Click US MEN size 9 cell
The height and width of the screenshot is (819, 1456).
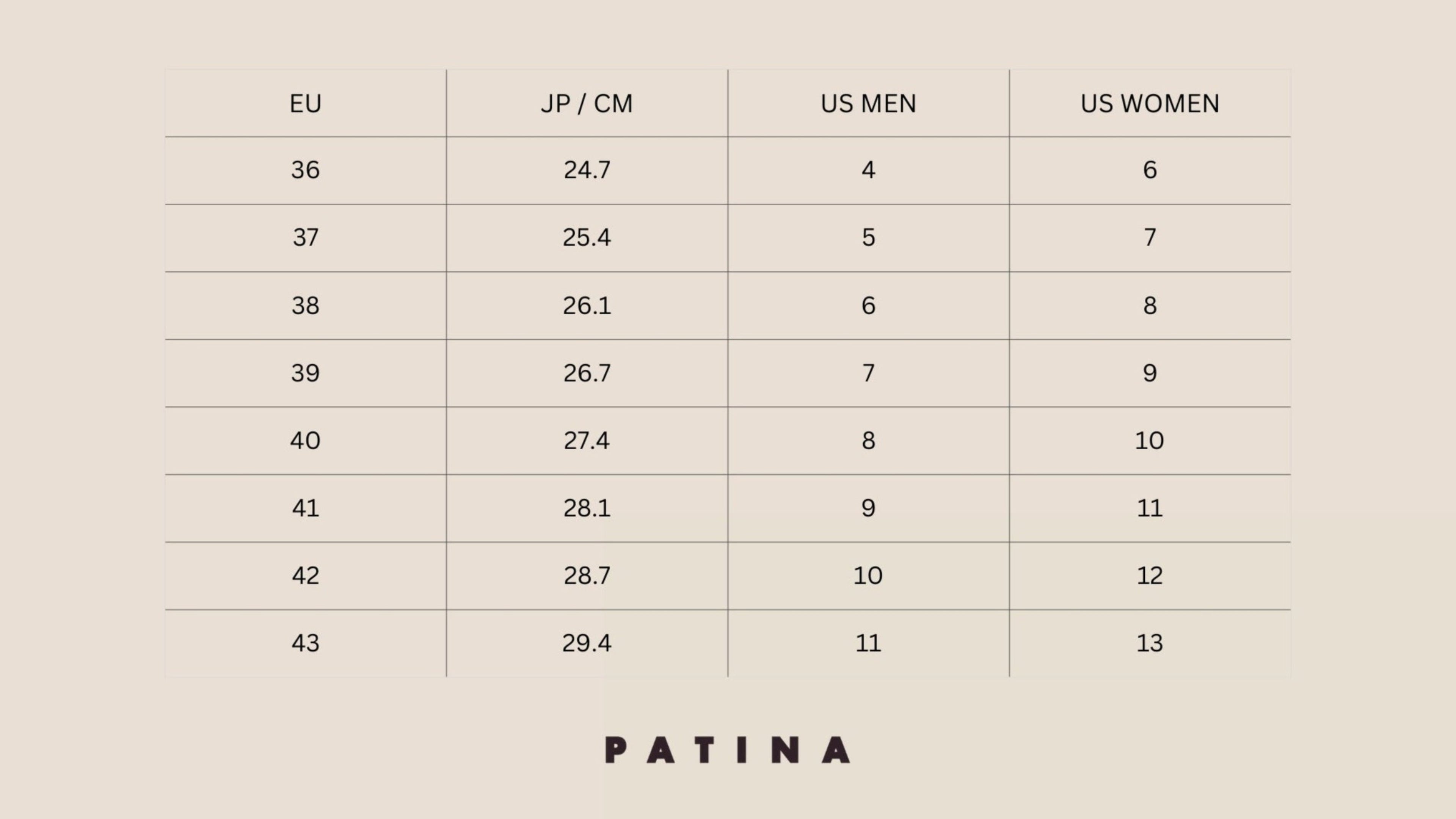tap(868, 508)
